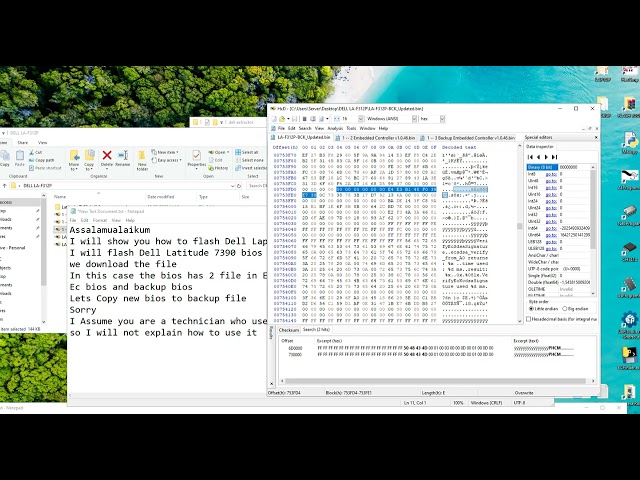
Task: Switch to 1 -- 3 Backup Embedded Controller tab
Action: click(x=467, y=138)
